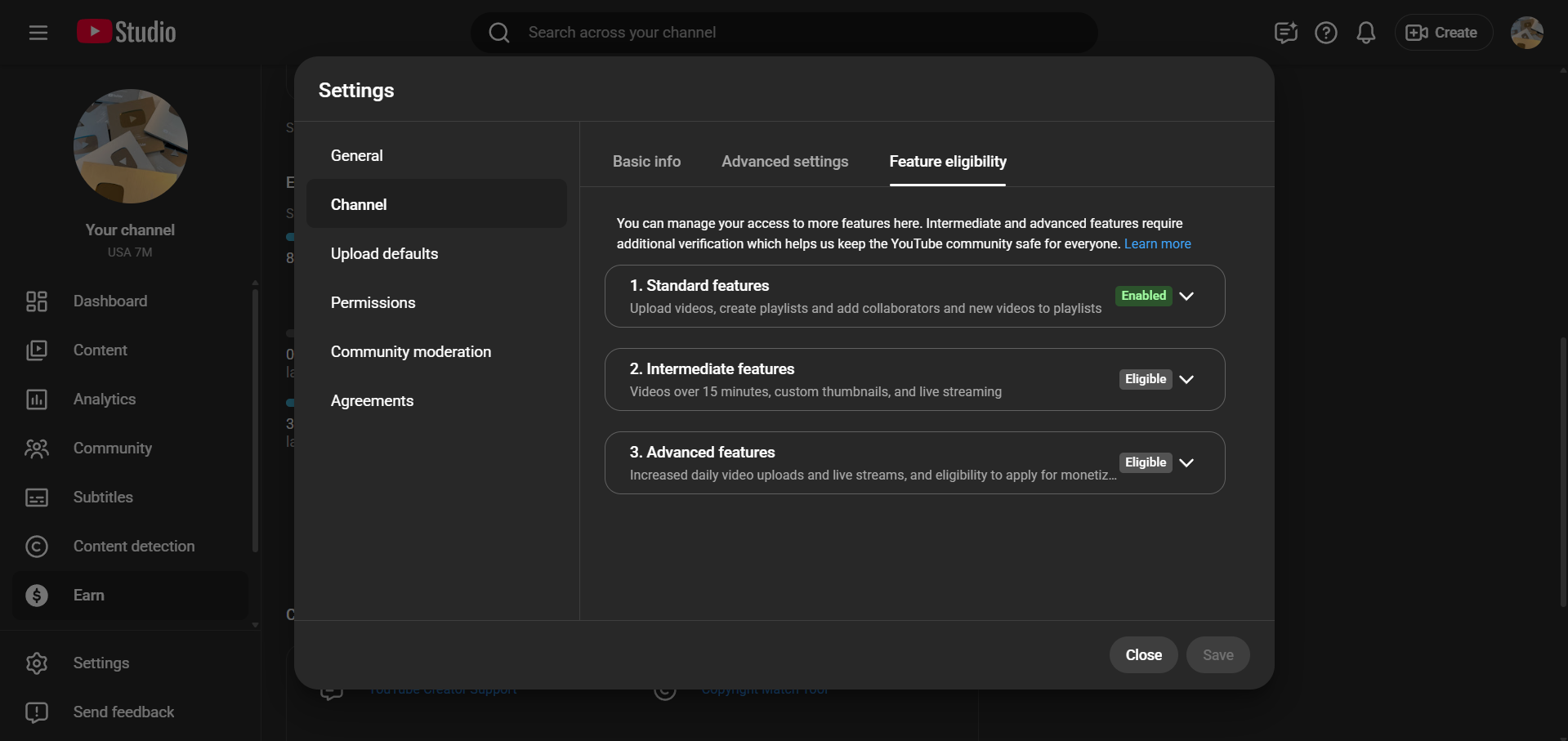Close the Settings dialog

click(x=1142, y=655)
